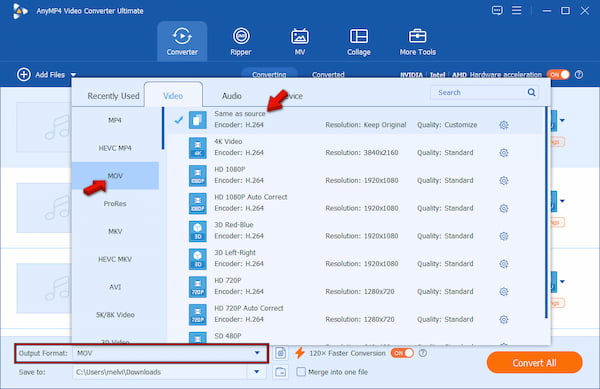Screen dimensions: 600x389
Task: Click the feedback chat icon in title bar
Action: (x=497, y=11)
